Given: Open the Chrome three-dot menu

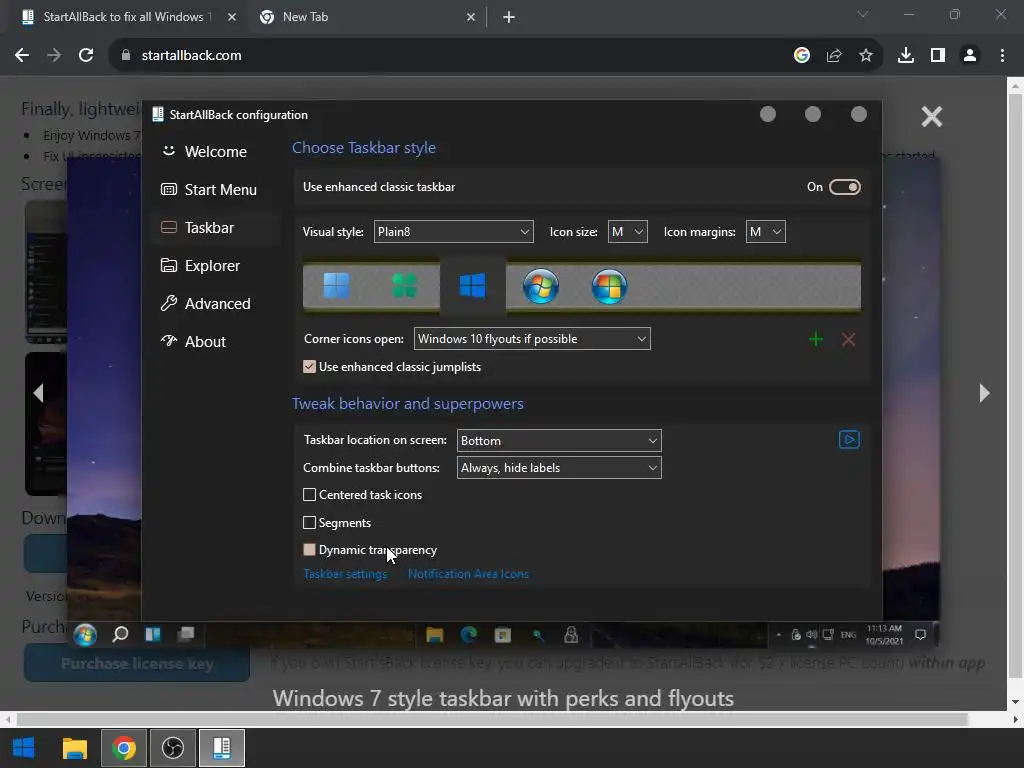Looking at the screenshot, I should pos(1002,56).
